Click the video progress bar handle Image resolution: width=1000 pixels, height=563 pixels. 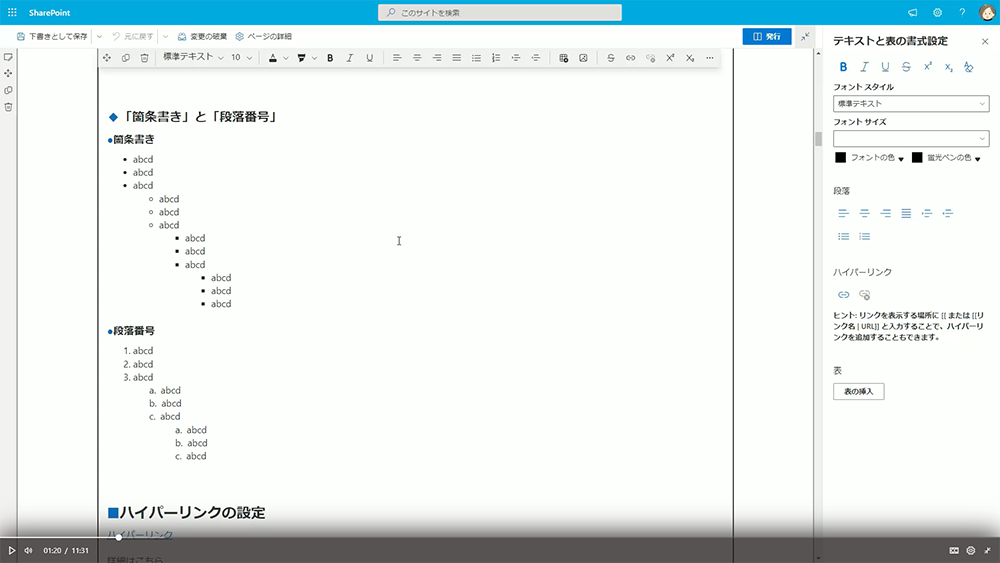pyautogui.click(x=119, y=537)
